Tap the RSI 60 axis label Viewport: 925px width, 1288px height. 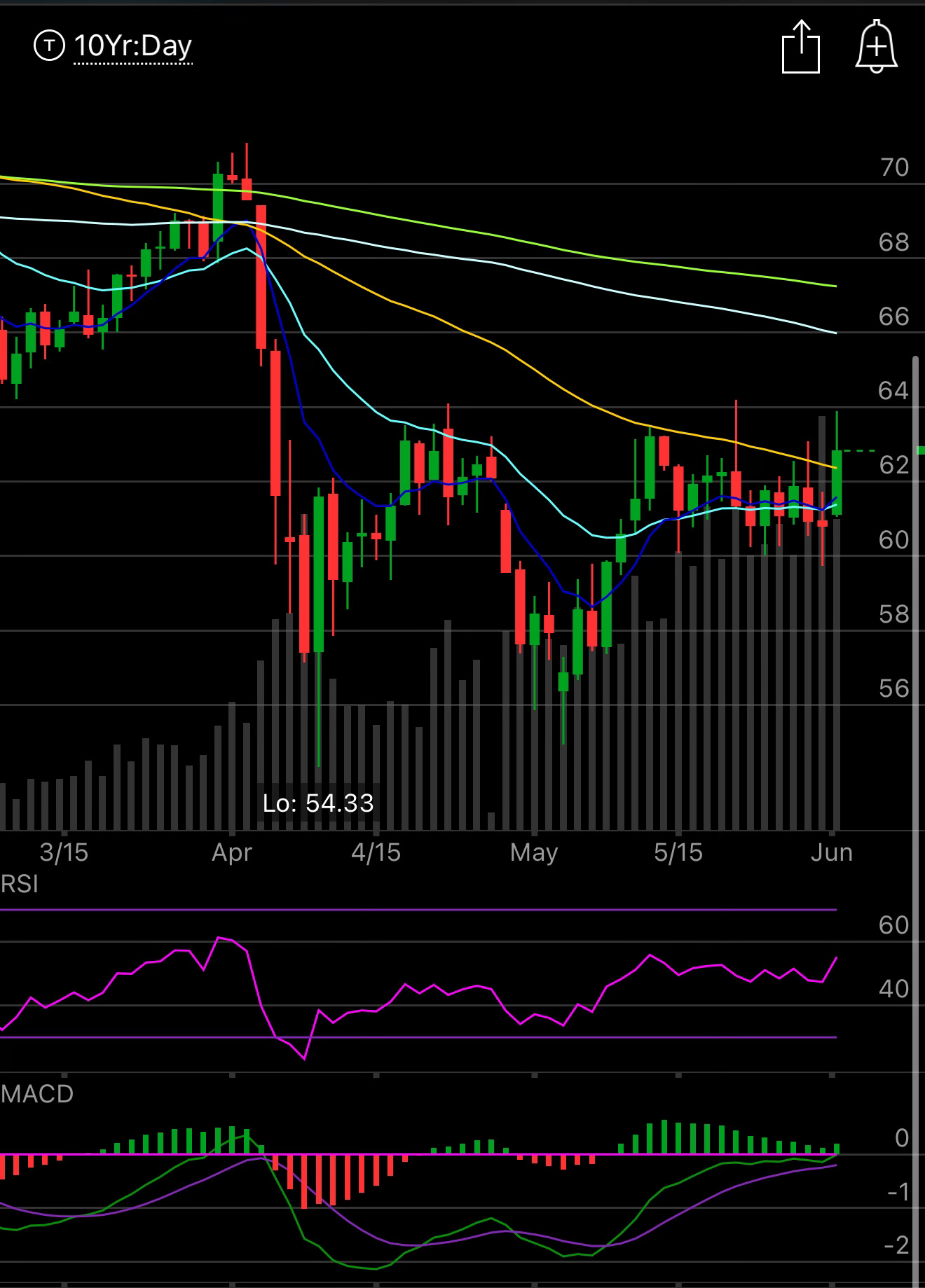point(894,925)
